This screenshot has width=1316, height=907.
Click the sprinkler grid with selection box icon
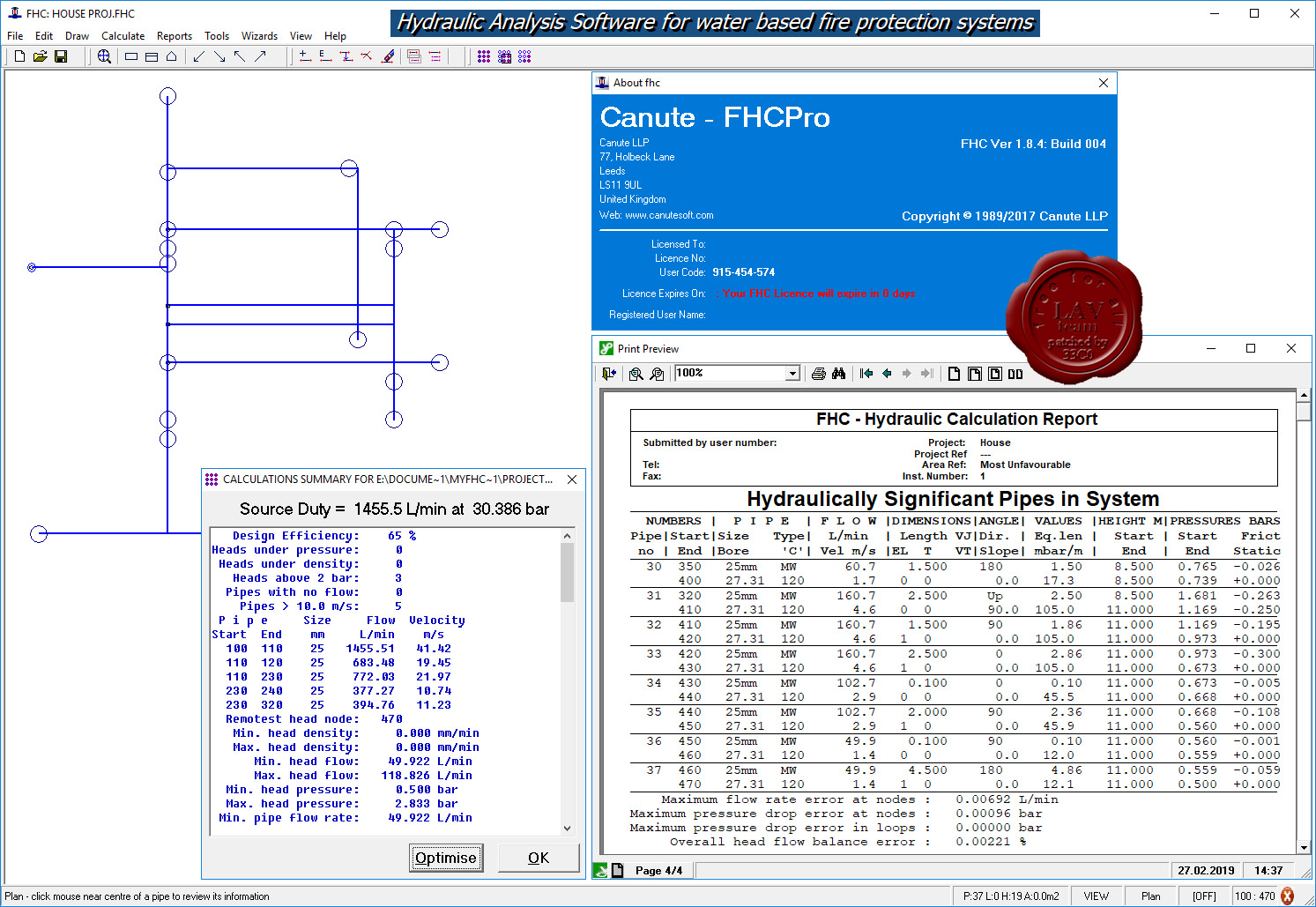504,56
